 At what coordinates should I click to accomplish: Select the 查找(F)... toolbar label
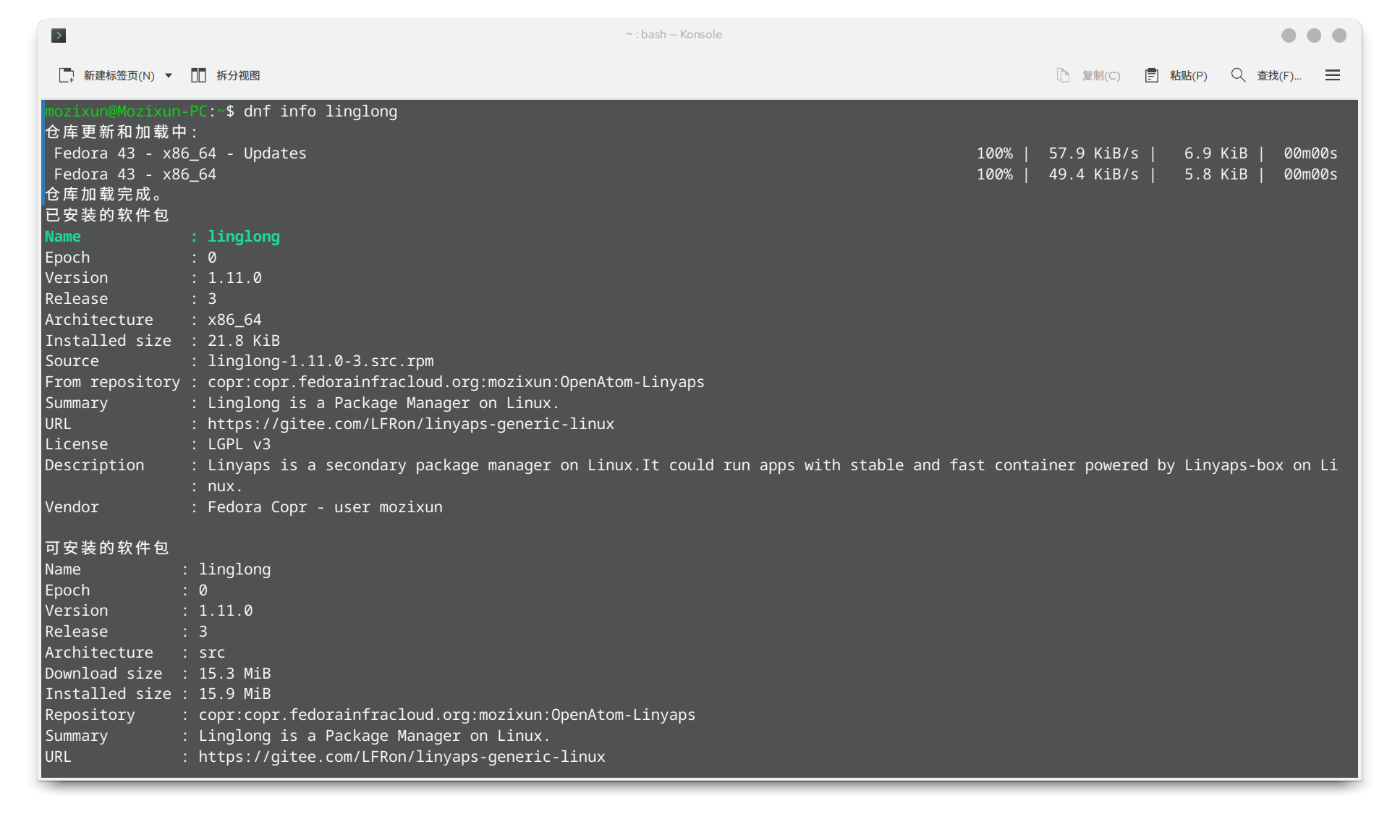[x=1278, y=75]
